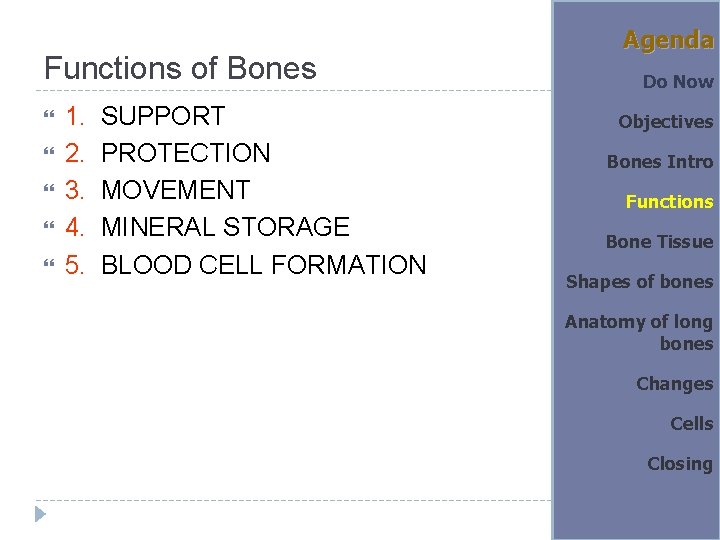The width and height of the screenshot is (720, 540).
Task: Click the Agenda heading in the sidebar
Action: pos(667,40)
